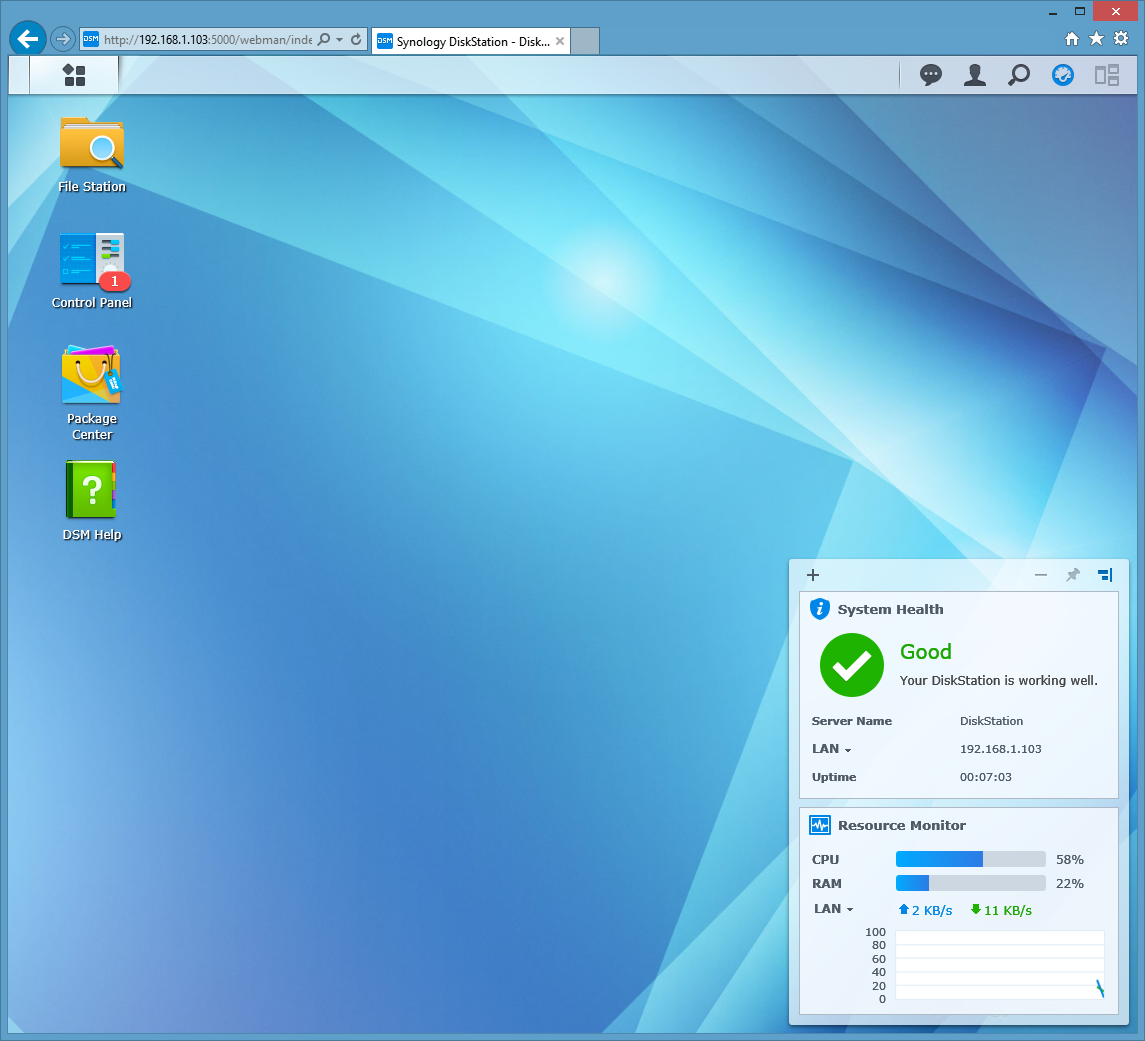Image resolution: width=1145 pixels, height=1041 pixels.
Task: Close the Synology DiskStation tab
Action: [560, 42]
